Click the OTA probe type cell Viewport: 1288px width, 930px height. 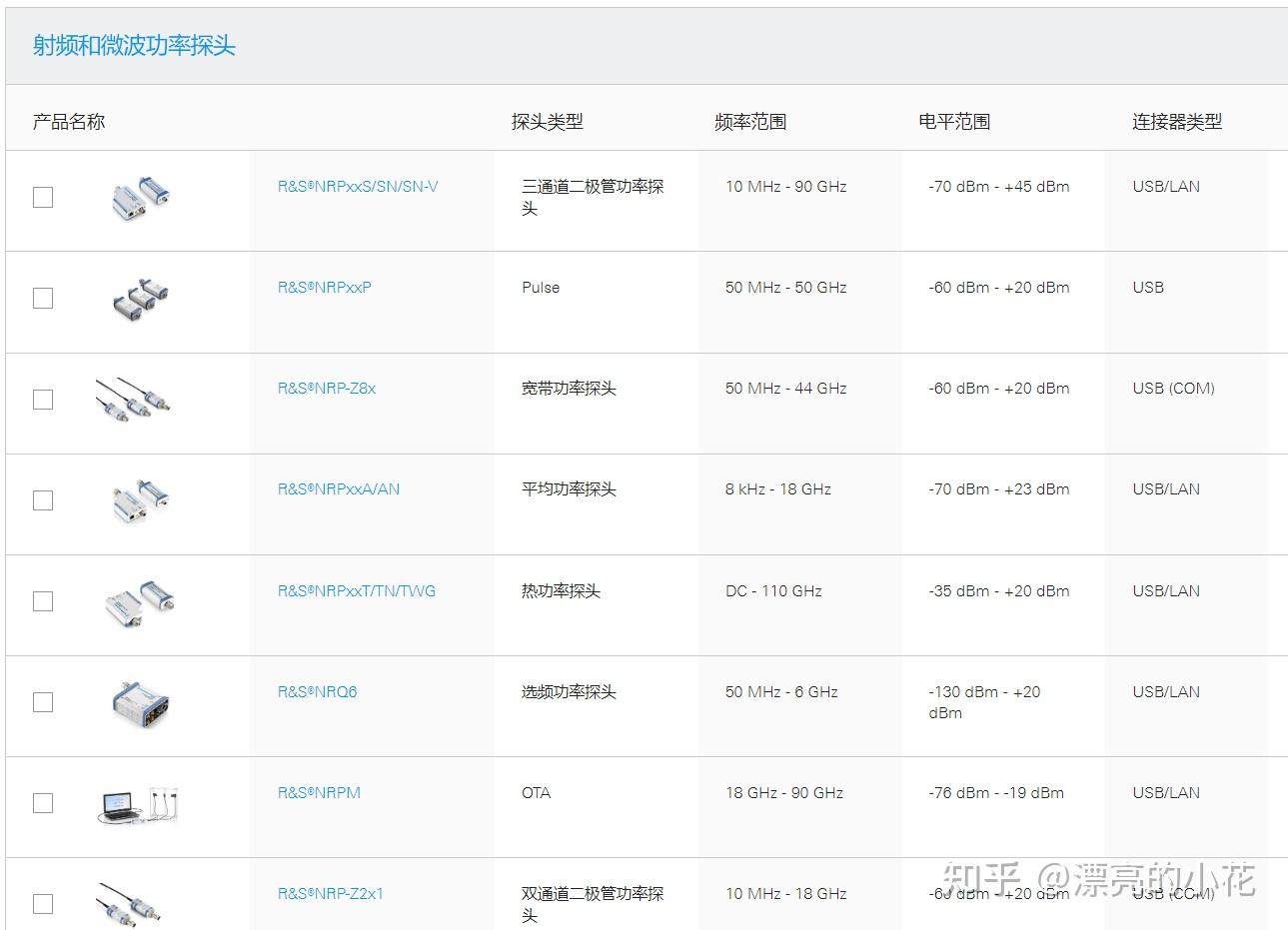[537, 793]
